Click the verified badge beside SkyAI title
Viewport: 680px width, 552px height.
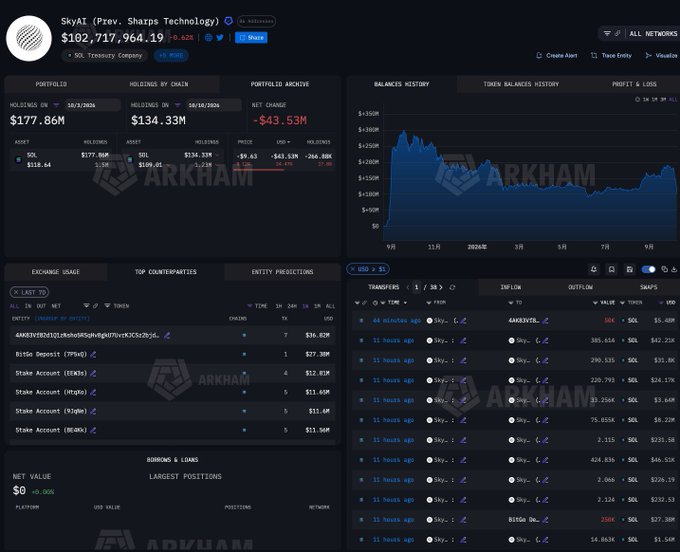point(229,21)
